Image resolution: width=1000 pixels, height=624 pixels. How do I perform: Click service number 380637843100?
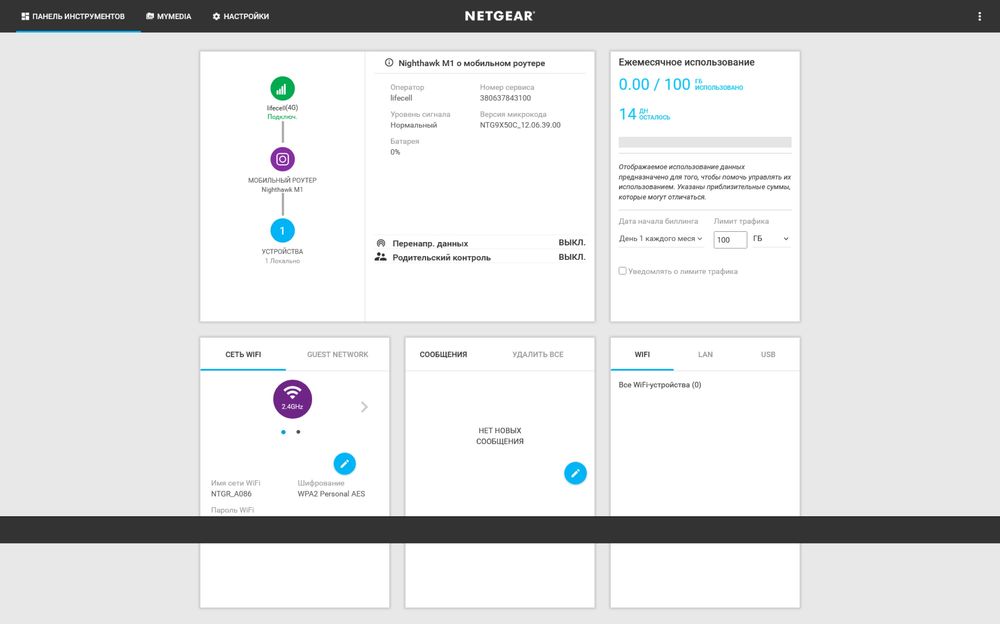pos(505,98)
